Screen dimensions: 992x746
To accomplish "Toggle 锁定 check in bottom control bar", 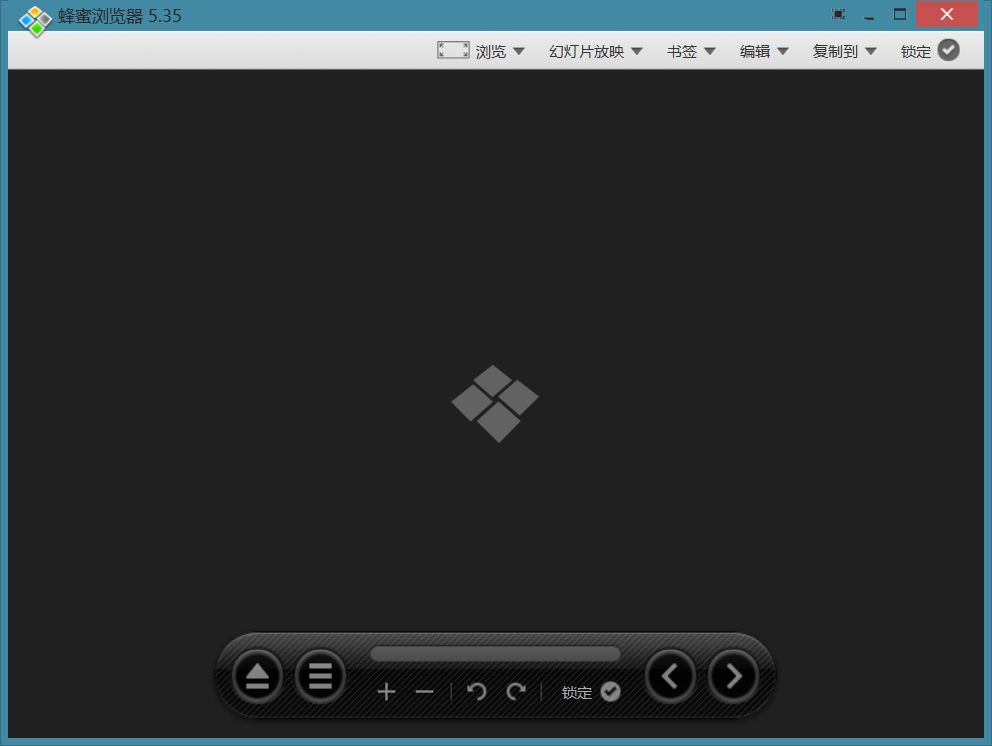I will pyautogui.click(x=610, y=692).
